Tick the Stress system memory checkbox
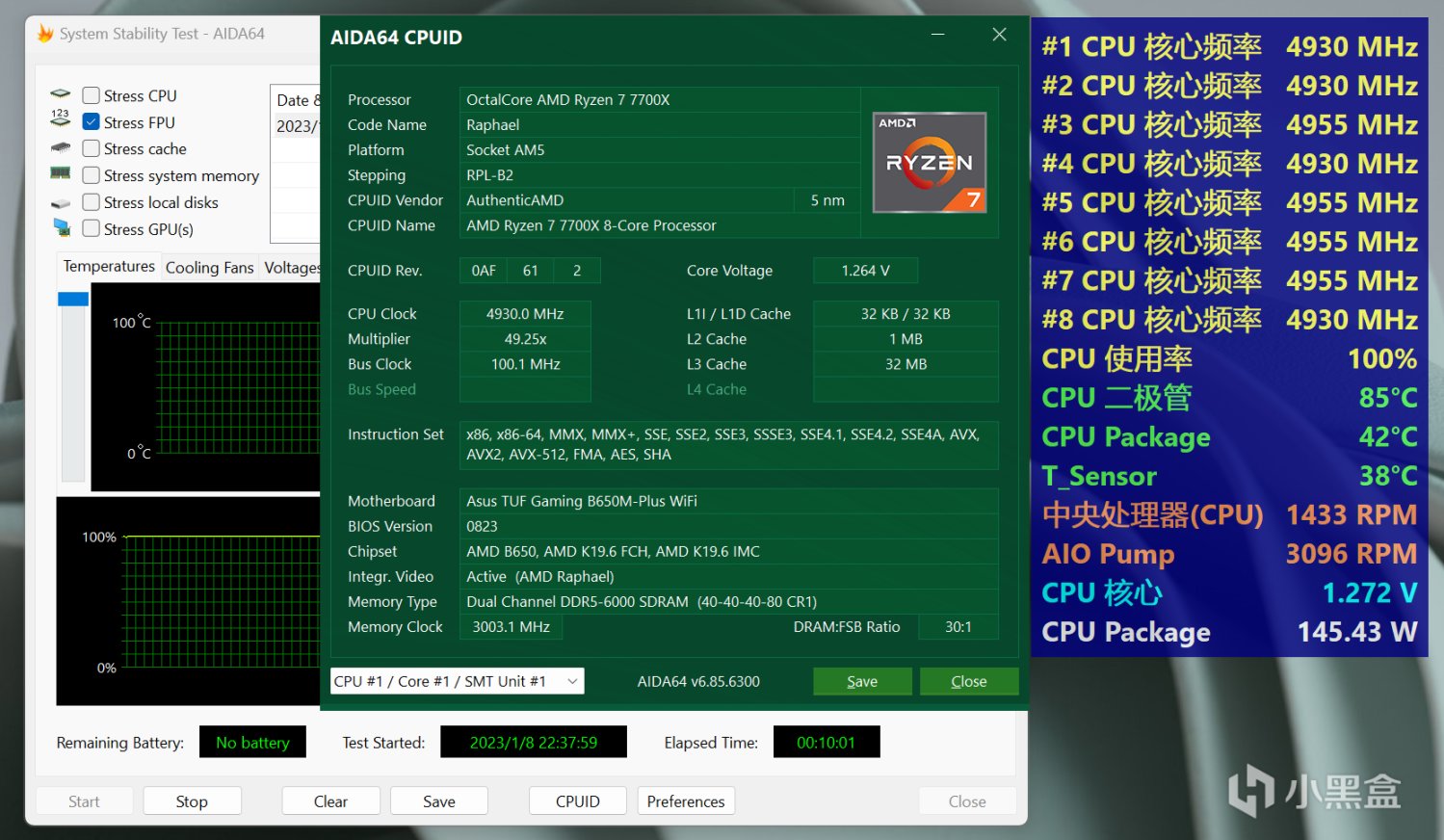1444x840 pixels. tap(92, 175)
